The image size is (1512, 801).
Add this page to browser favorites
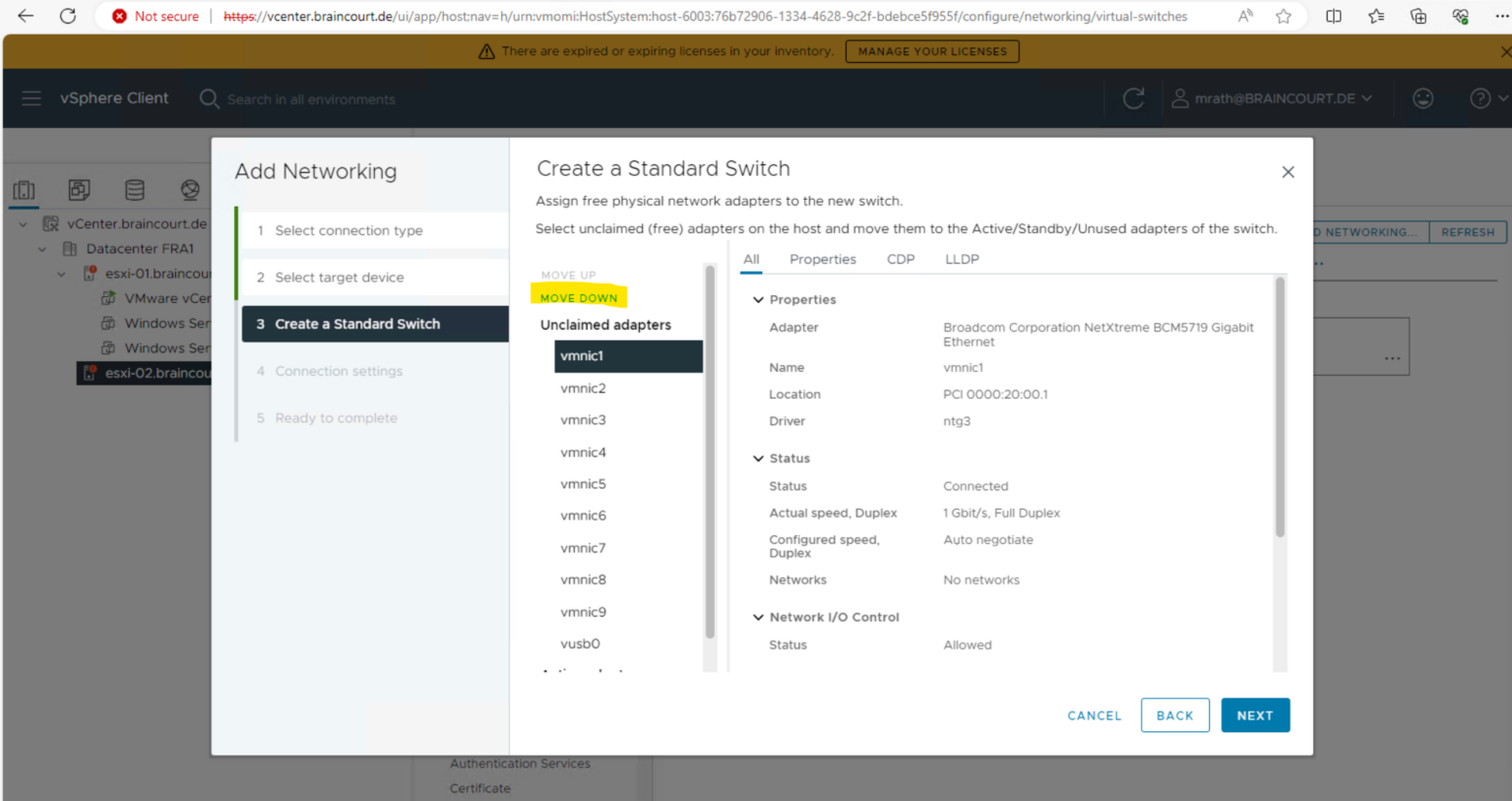(x=1284, y=16)
